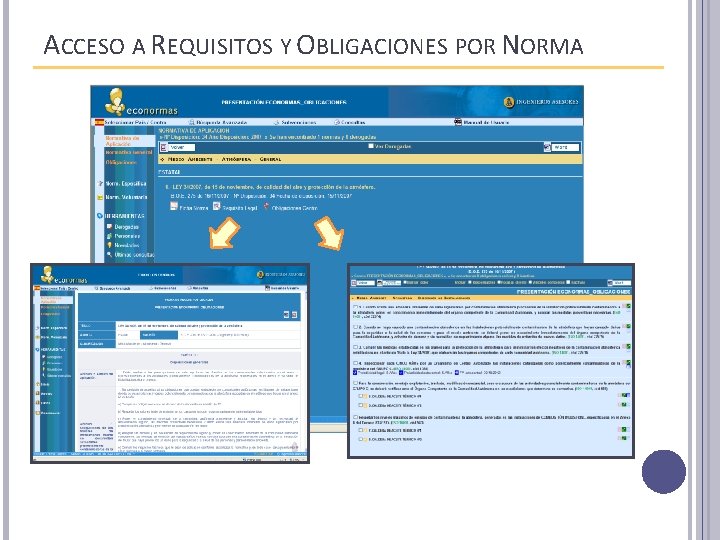The image size is (720, 540).
Task: Open Subvenciones in the main window menu
Action: coord(298,123)
